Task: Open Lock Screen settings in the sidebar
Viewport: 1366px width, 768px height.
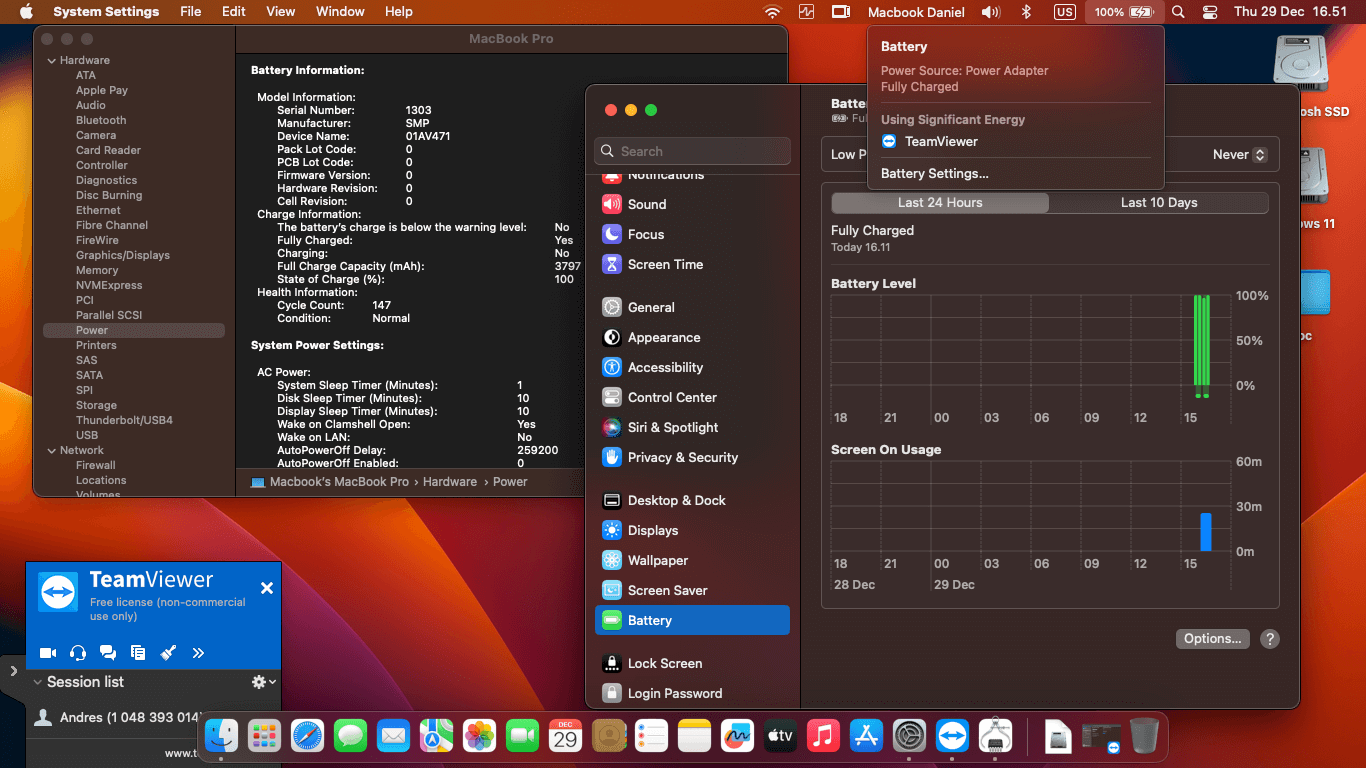Action: (692, 663)
